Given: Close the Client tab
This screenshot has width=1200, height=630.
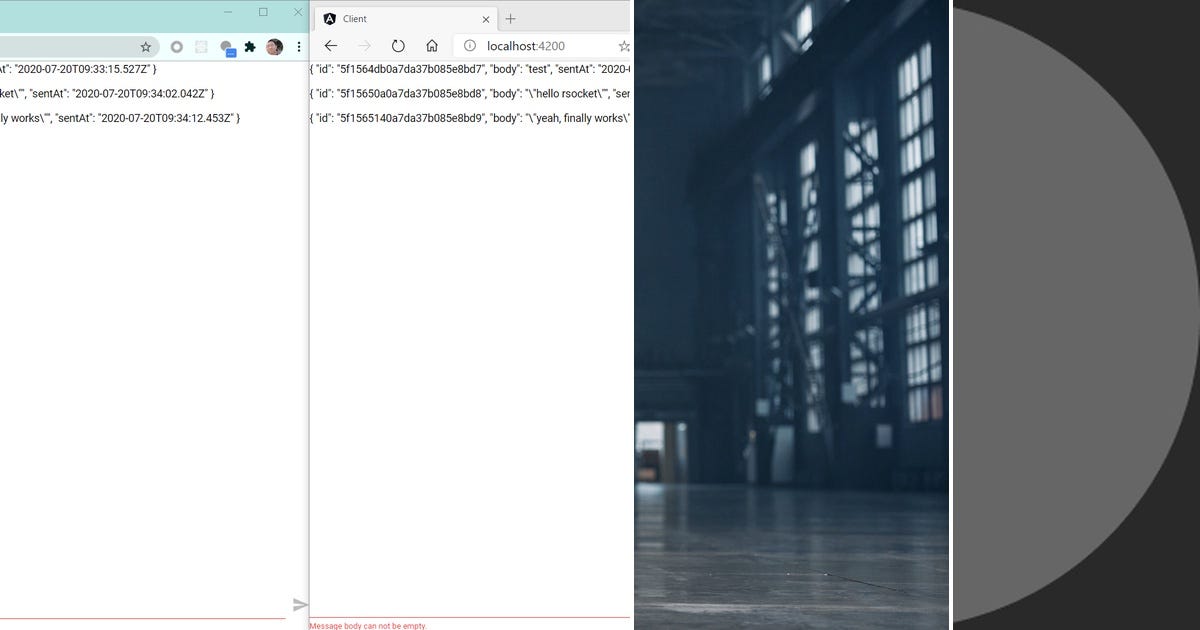Looking at the screenshot, I should (x=486, y=18).
